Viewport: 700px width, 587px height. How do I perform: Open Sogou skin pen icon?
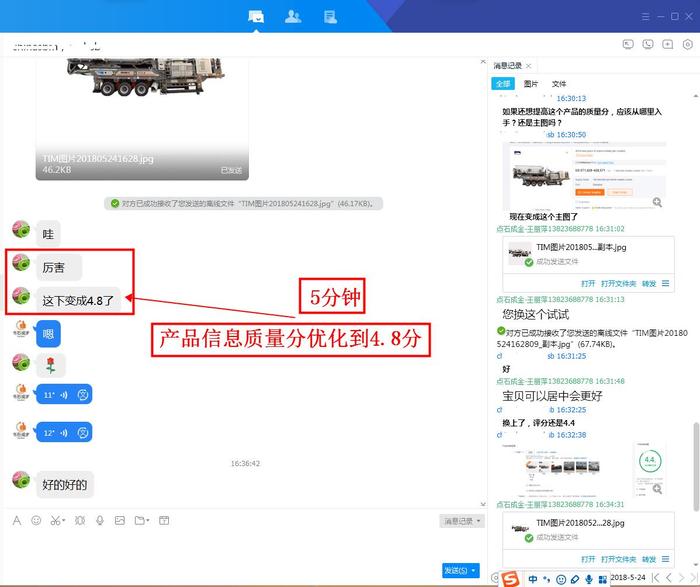coord(575,579)
